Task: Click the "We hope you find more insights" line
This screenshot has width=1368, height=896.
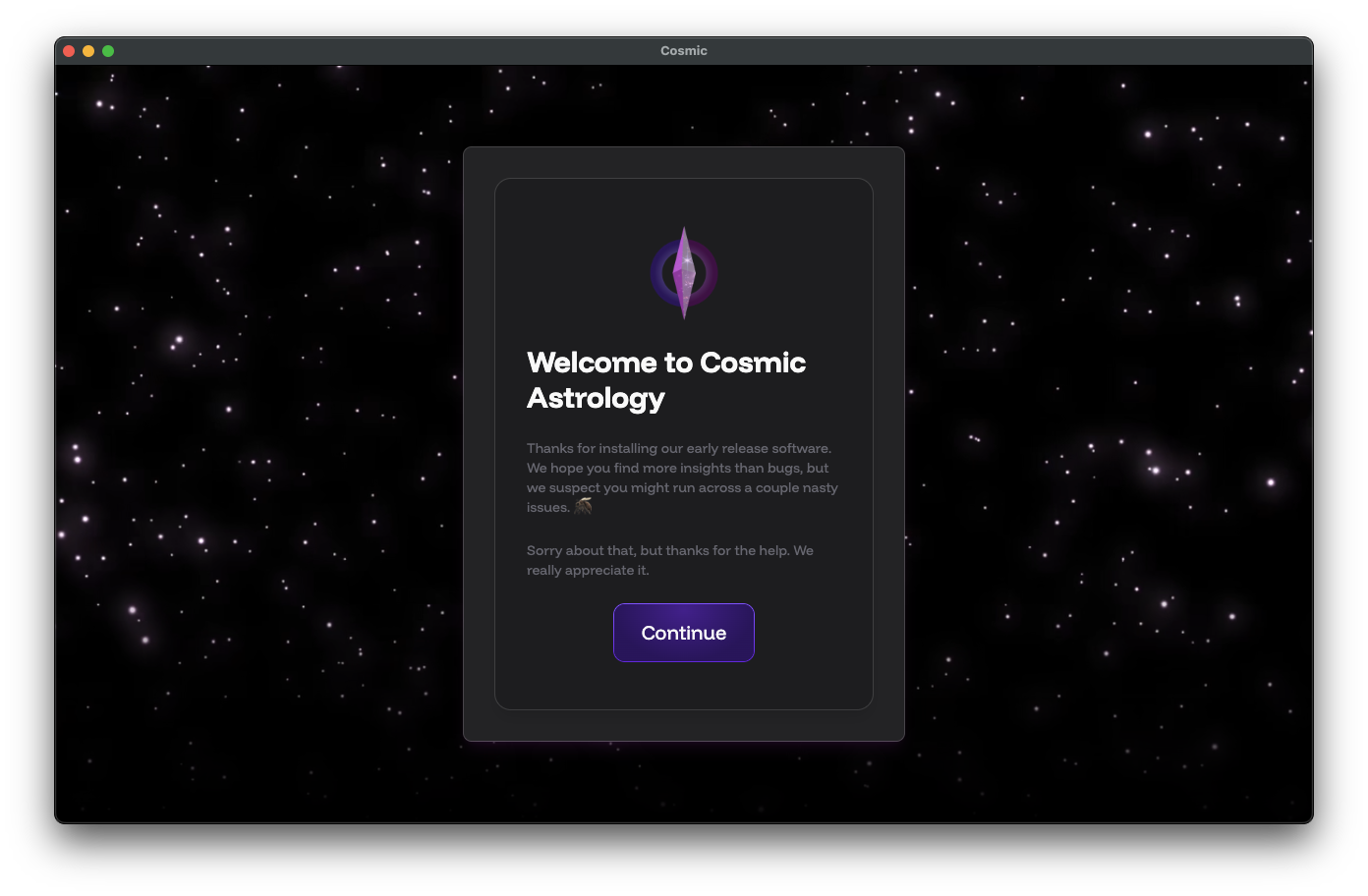Action: [677, 468]
